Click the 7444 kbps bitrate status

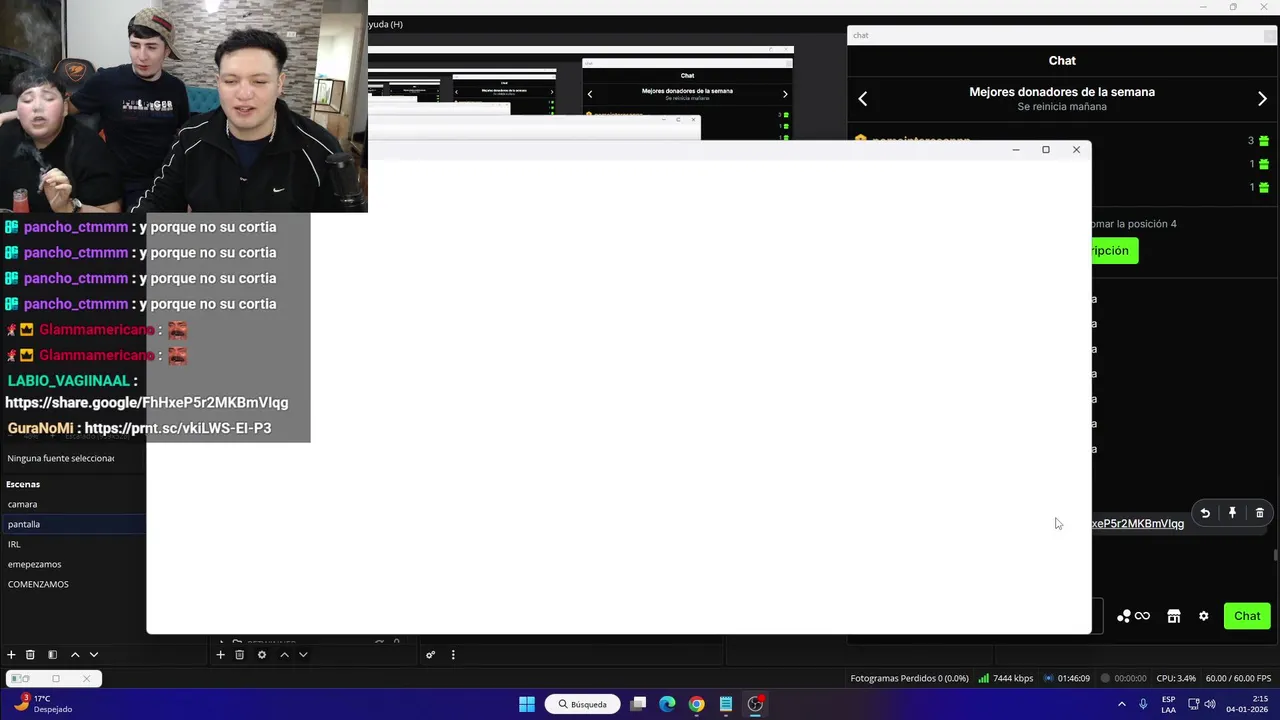point(1006,678)
